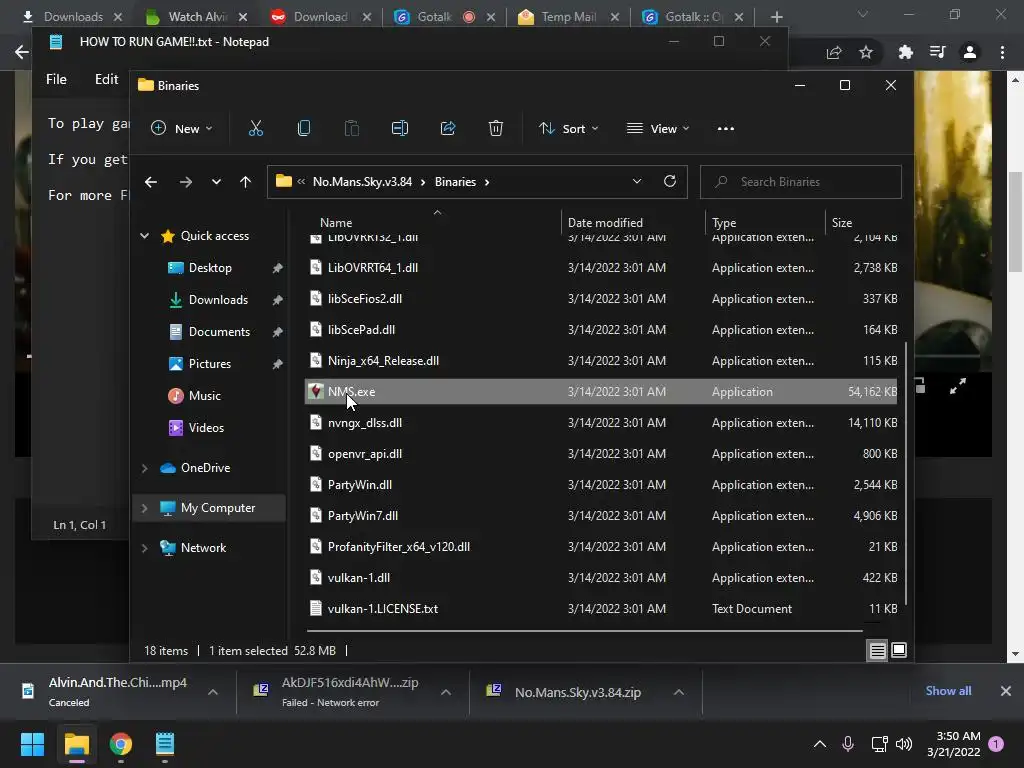1024x768 pixels.
Task: Expand Network in navigation pane
Action: click(x=144, y=548)
